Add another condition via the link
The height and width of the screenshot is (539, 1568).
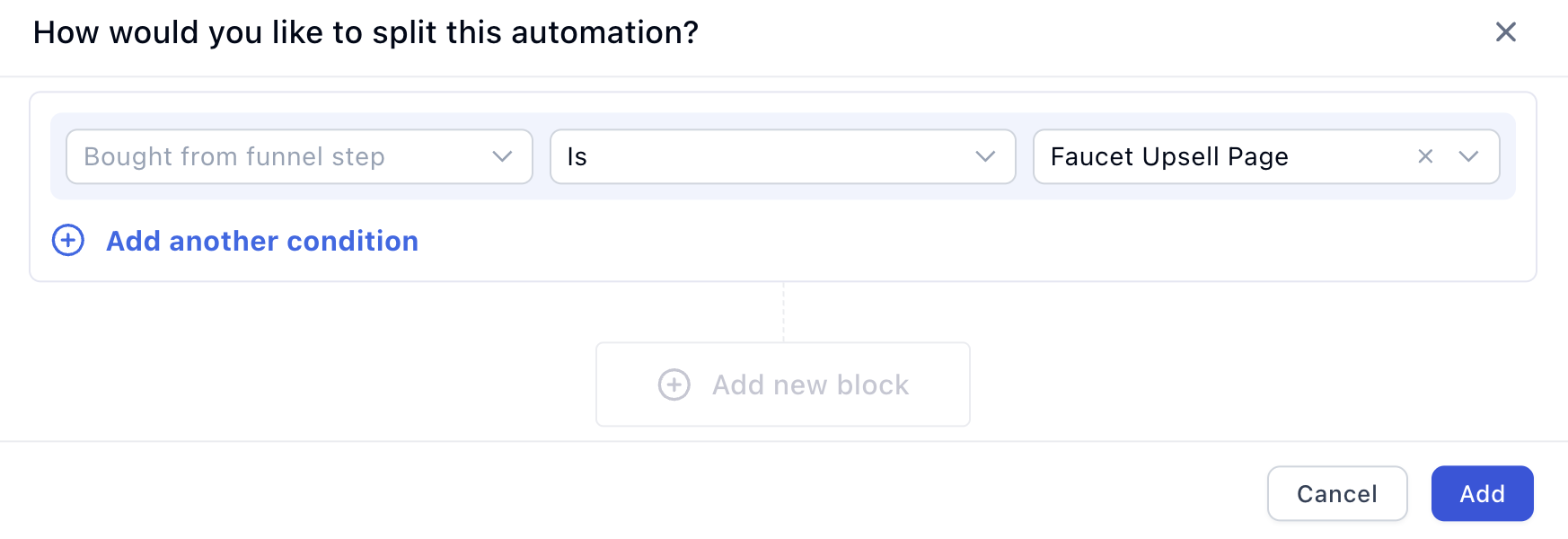[x=262, y=241]
